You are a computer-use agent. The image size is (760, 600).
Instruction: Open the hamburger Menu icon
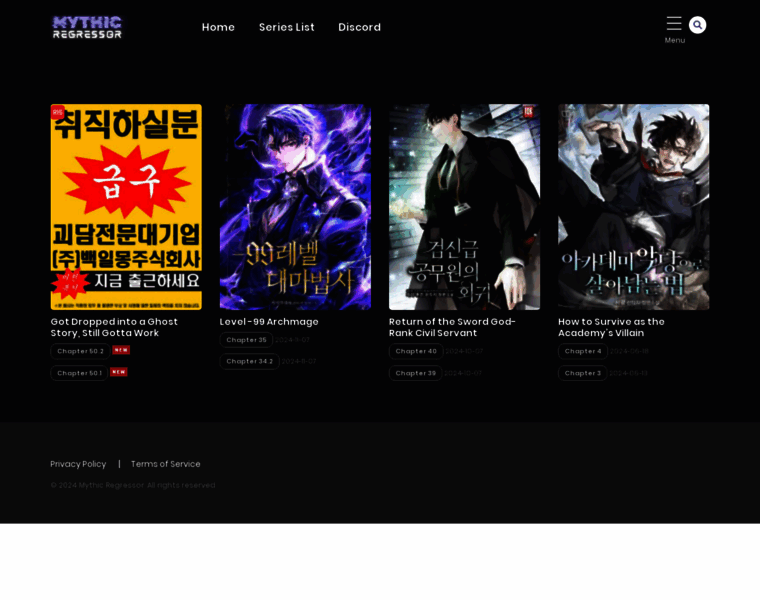click(674, 23)
